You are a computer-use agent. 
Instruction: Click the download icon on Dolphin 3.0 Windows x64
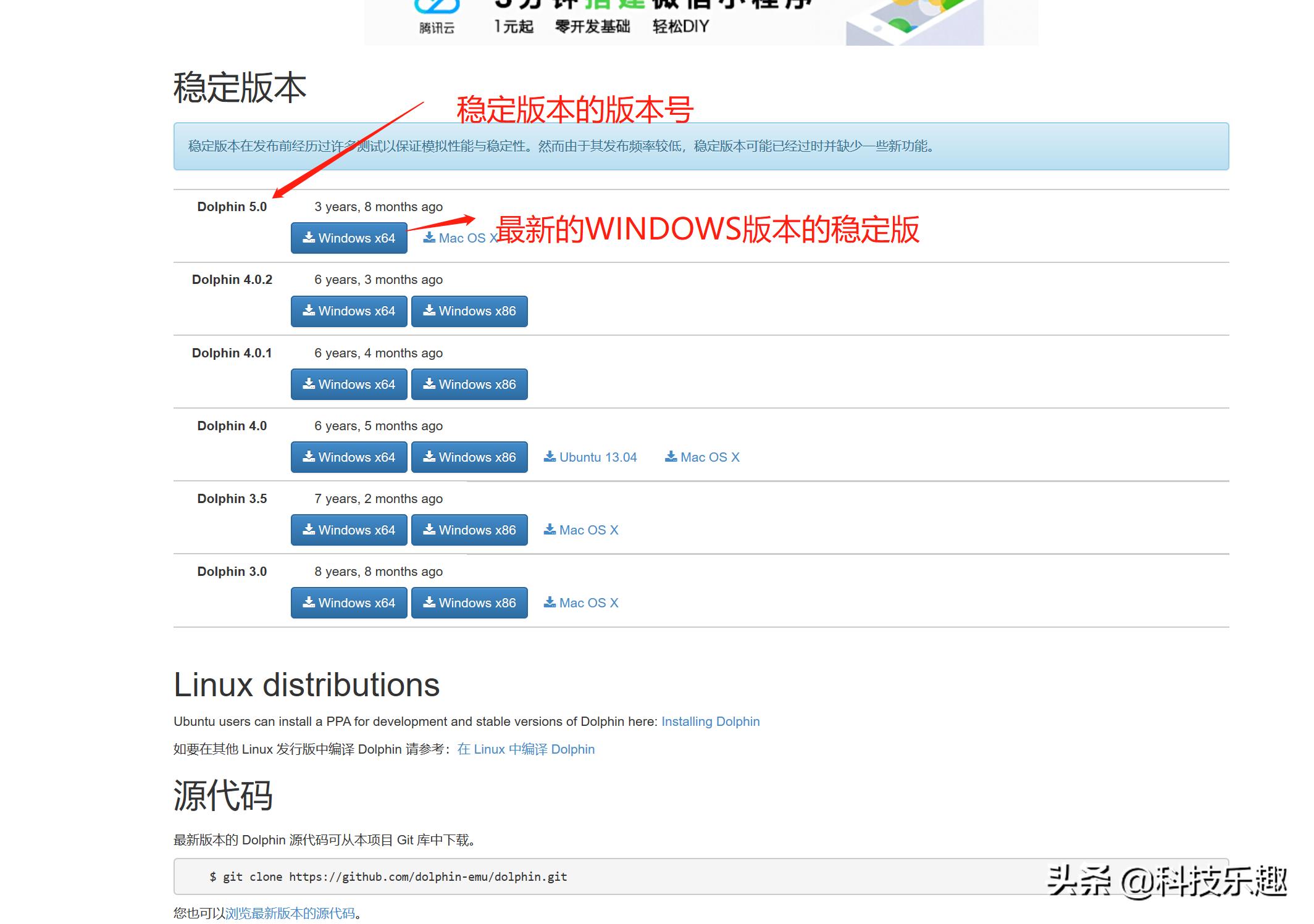pyautogui.click(x=309, y=602)
